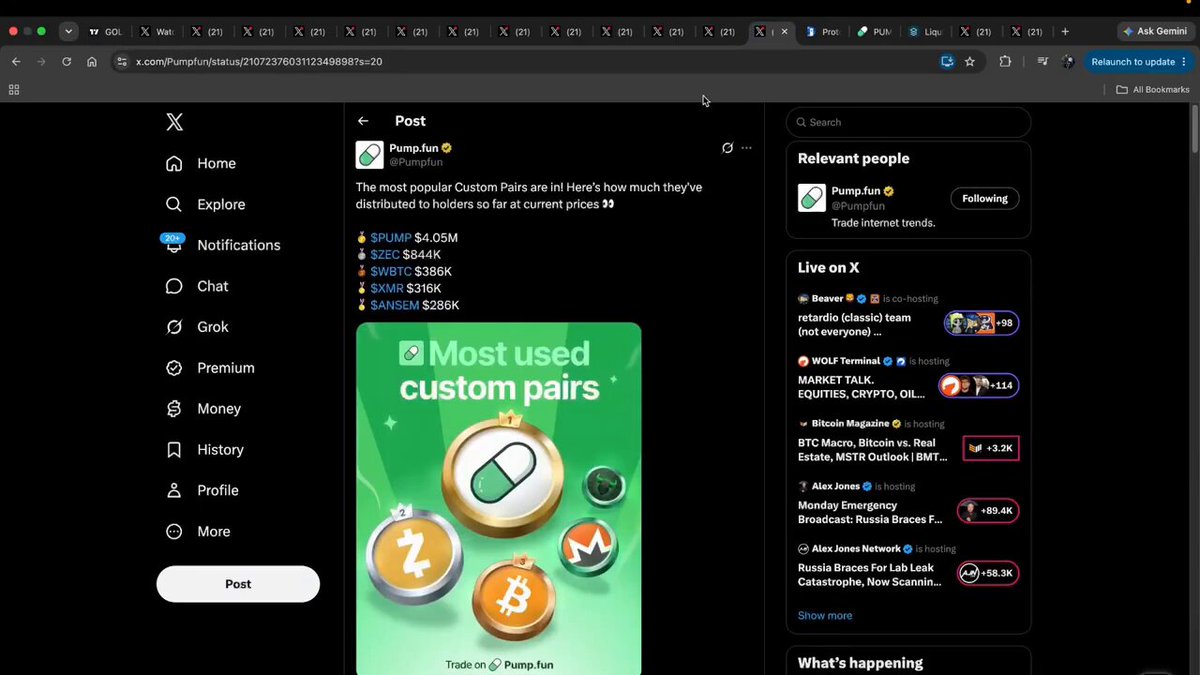Expand the More menu in the sidebar
This screenshot has width=1200, height=675.
point(198,532)
